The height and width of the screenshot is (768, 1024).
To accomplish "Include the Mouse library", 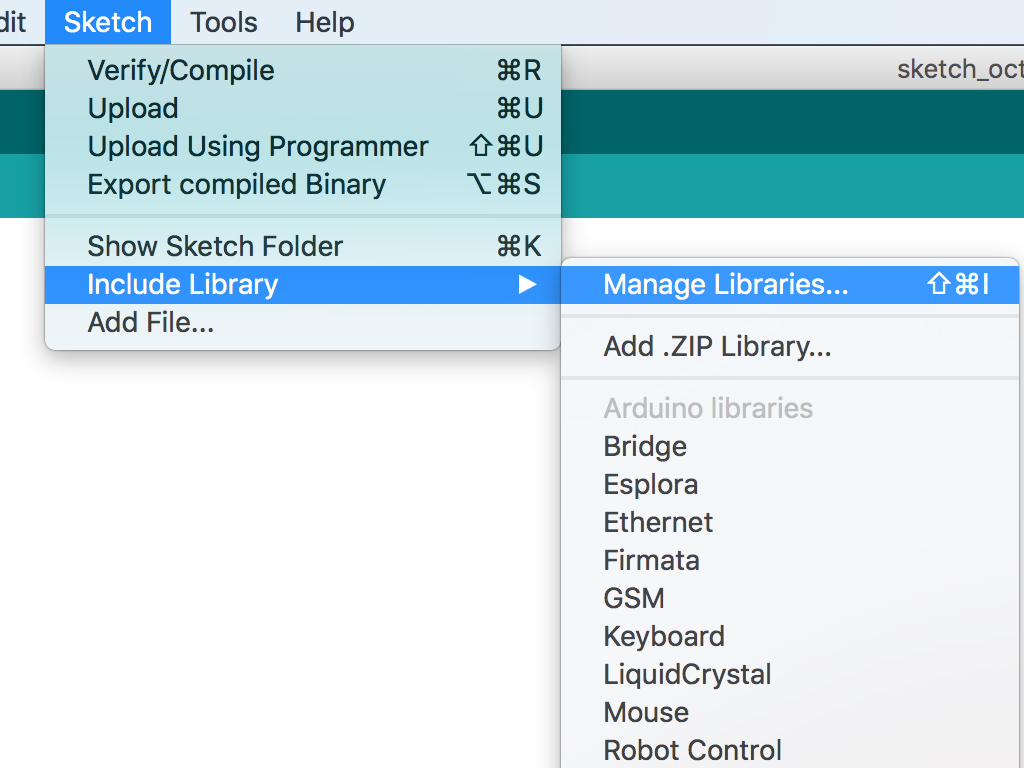I will coord(790,712).
